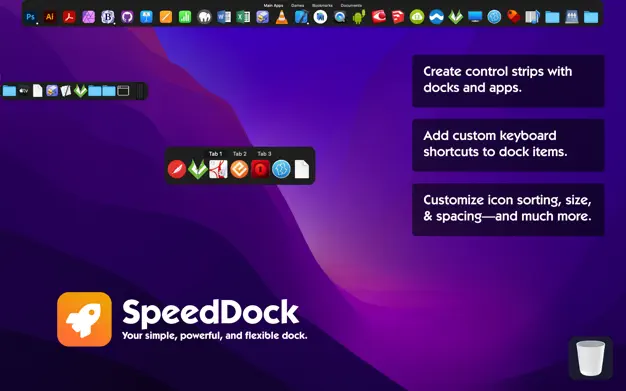Switch to Tab 1 in the center dock
Image resolution: width=626 pixels, height=391 pixels.
click(x=216, y=154)
